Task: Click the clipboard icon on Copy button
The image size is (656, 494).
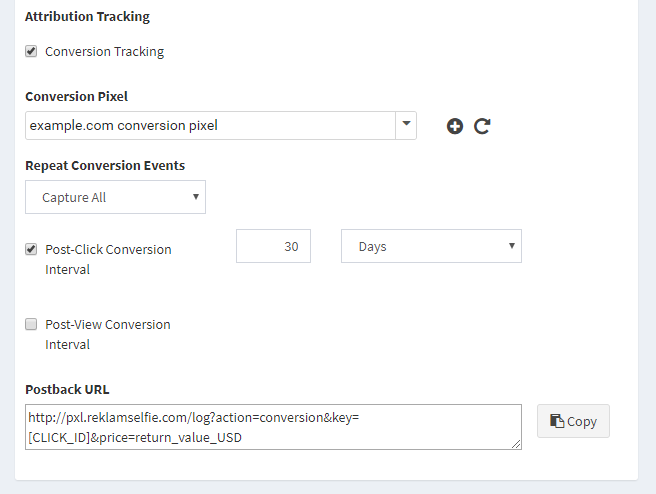Action: point(557,421)
